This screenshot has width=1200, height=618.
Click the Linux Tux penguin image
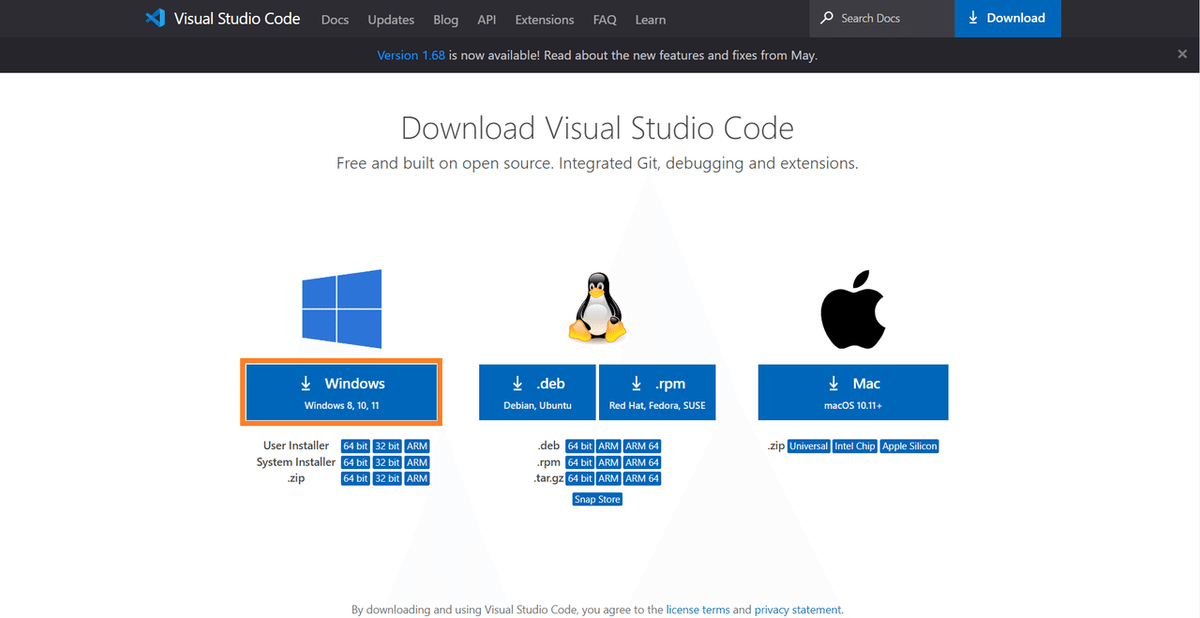[598, 307]
